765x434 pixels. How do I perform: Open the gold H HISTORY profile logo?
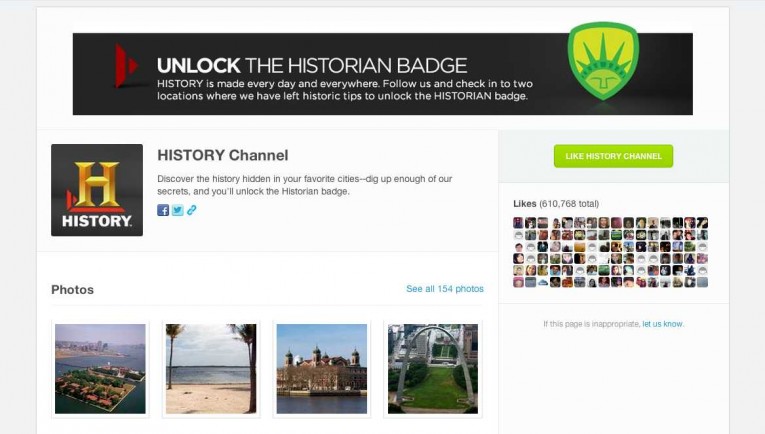(x=97, y=190)
